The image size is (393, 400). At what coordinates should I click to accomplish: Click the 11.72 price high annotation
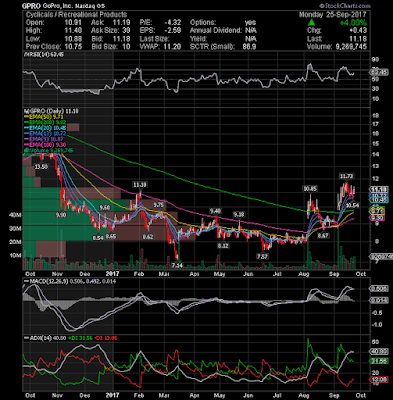click(x=346, y=176)
